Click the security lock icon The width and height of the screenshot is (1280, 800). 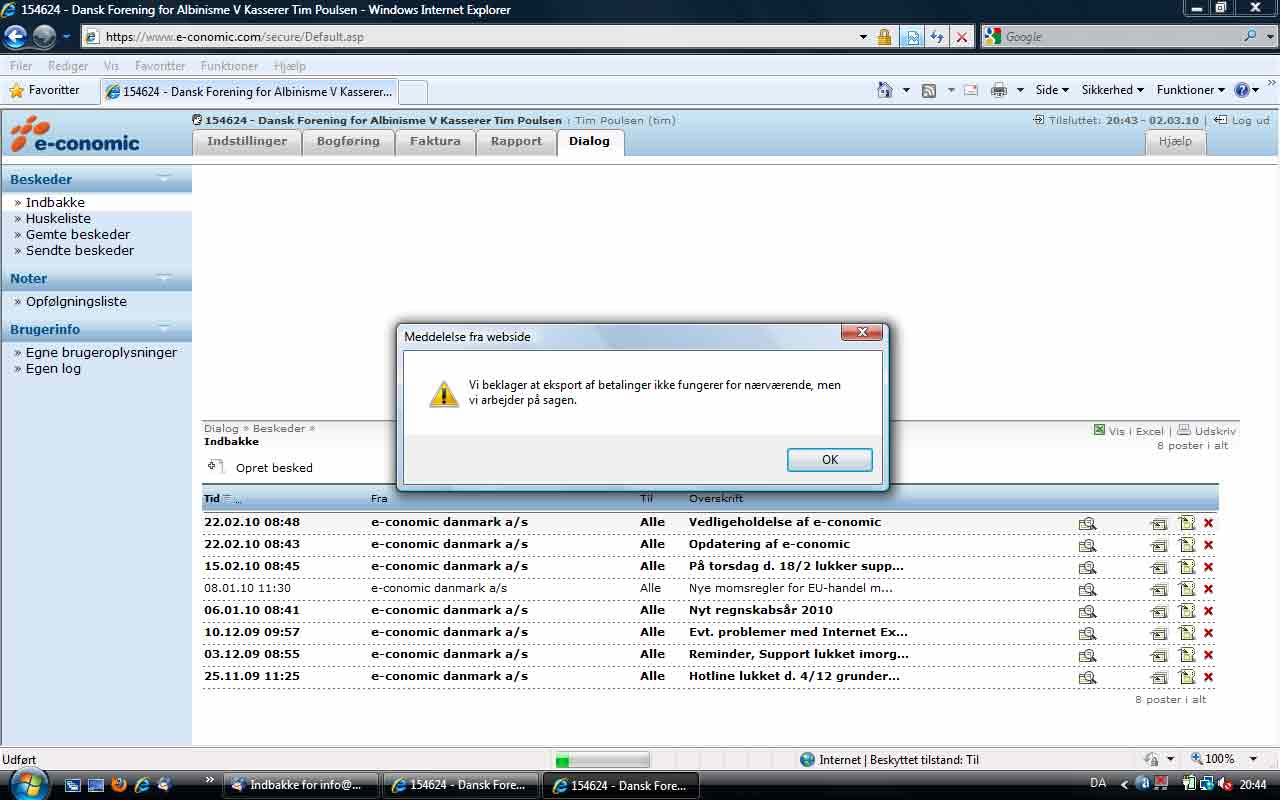coord(884,37)
